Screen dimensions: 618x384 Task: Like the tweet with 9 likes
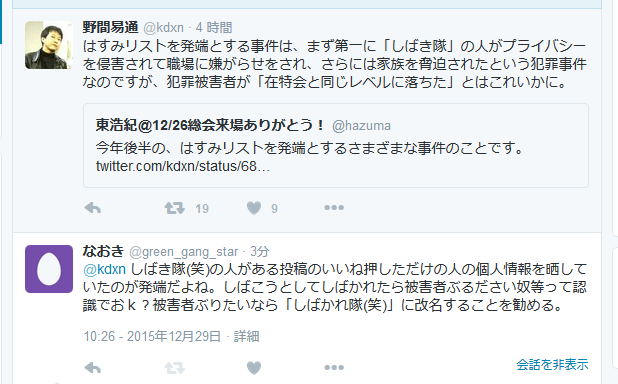click(x=254, y=208)
